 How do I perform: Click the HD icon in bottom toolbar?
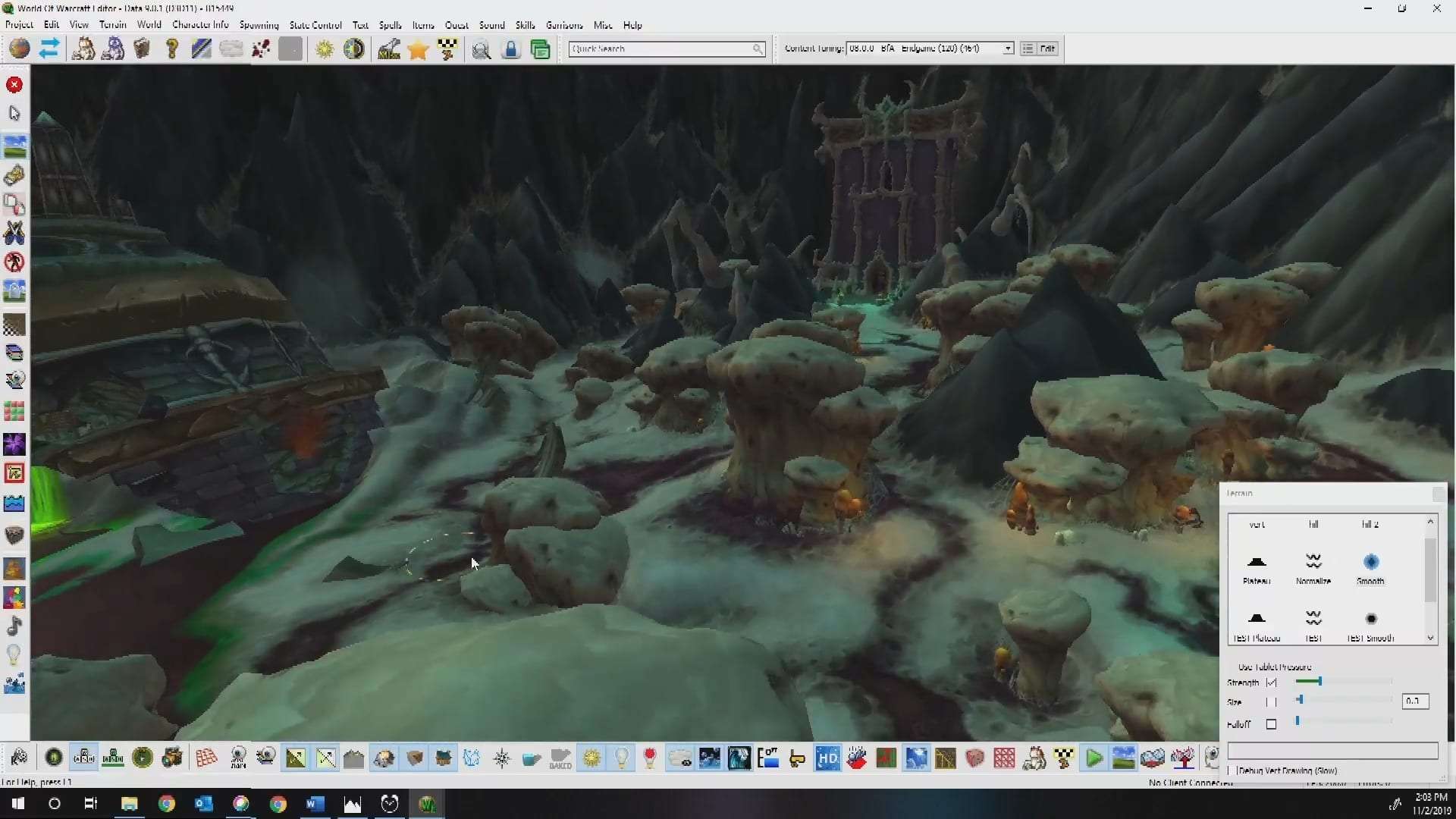click(827, 758)
